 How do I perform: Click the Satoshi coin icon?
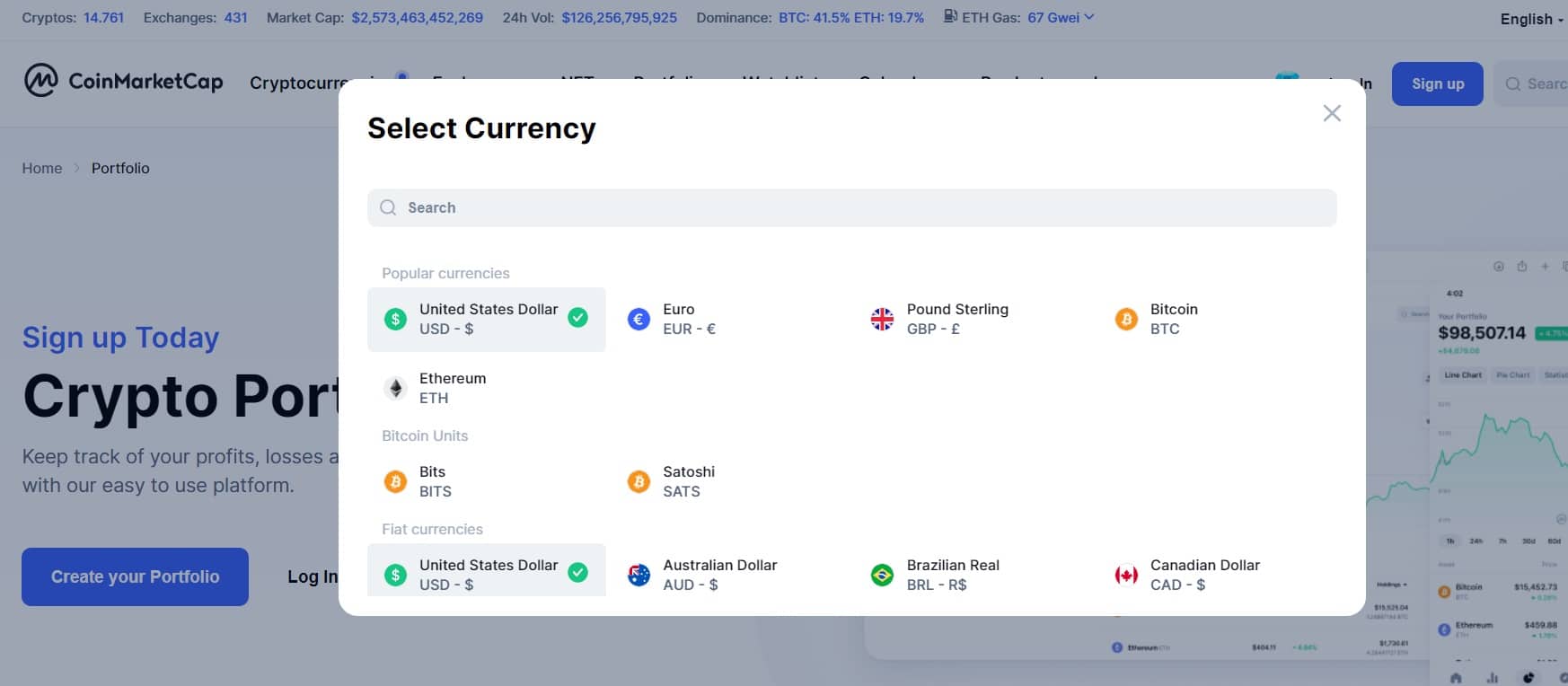click(x=639, y=481)
